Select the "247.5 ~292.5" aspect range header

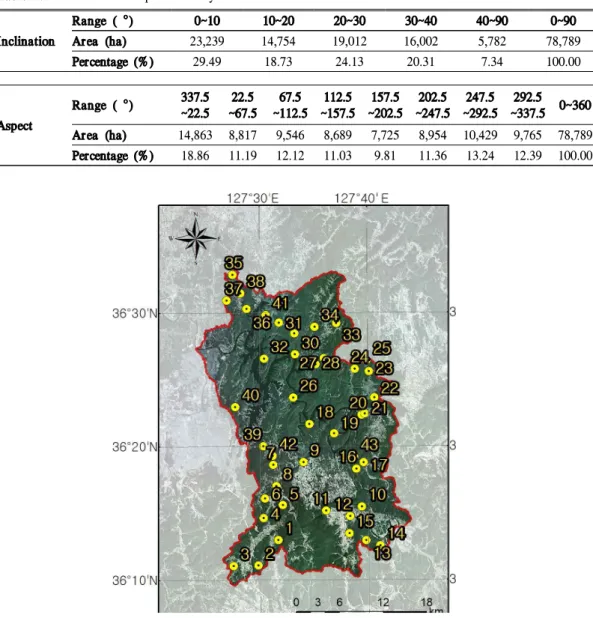tap(480, 105)
